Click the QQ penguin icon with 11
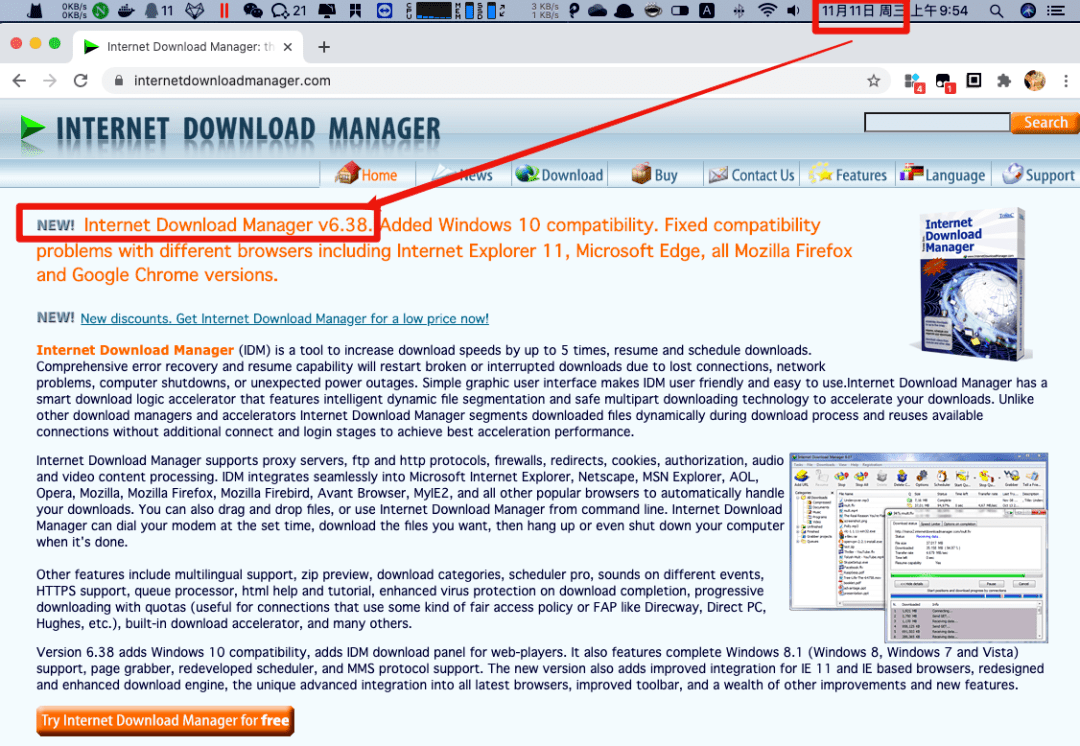 (158, 10)
